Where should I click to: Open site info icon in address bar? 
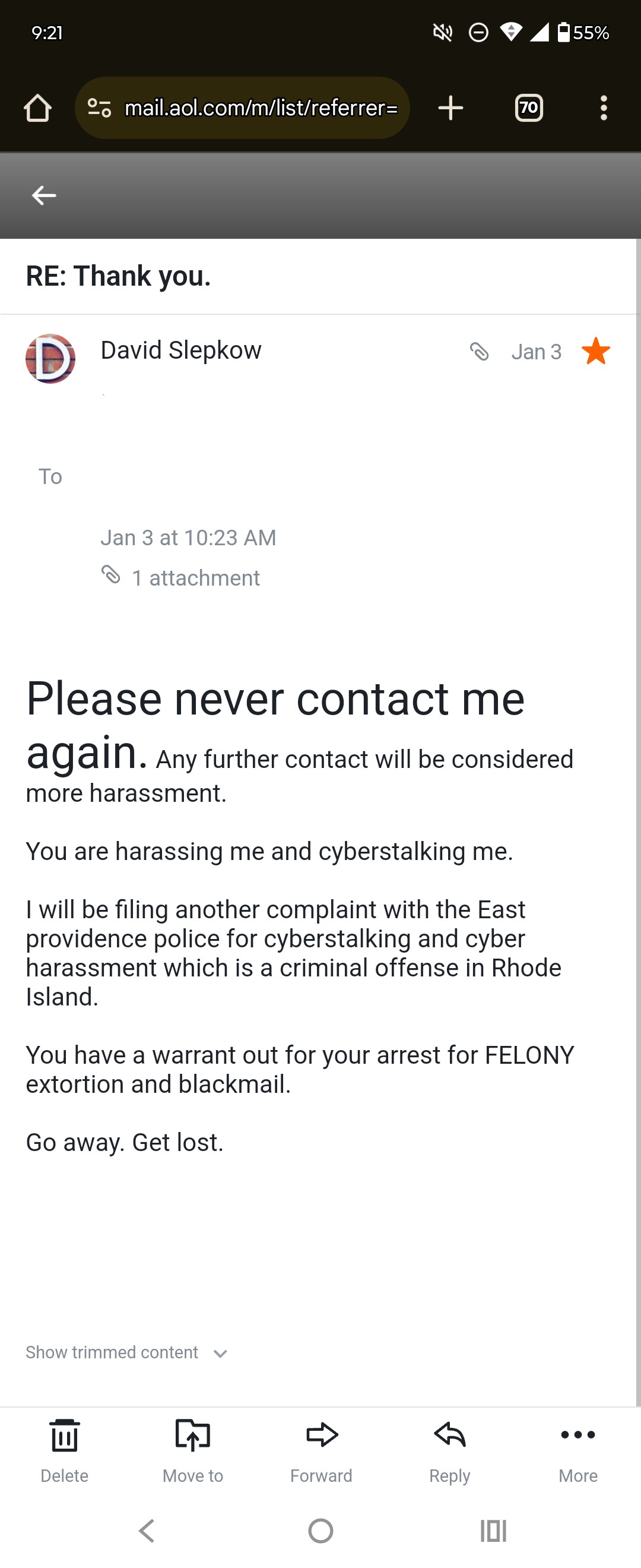tap(99, 108)
